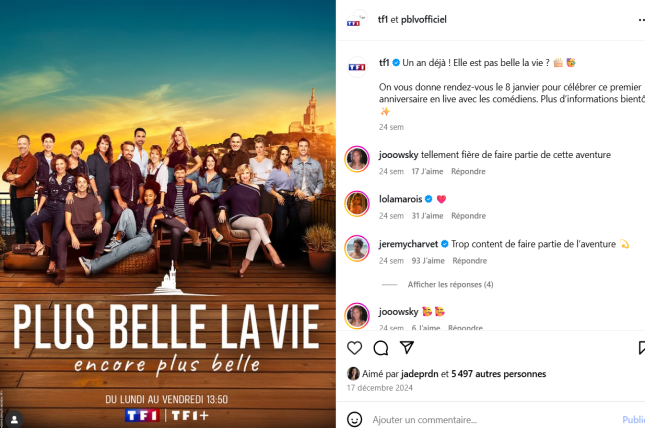View who liked via '5 497 autres personnes'
645x428 pixels.
coord(499,374)
